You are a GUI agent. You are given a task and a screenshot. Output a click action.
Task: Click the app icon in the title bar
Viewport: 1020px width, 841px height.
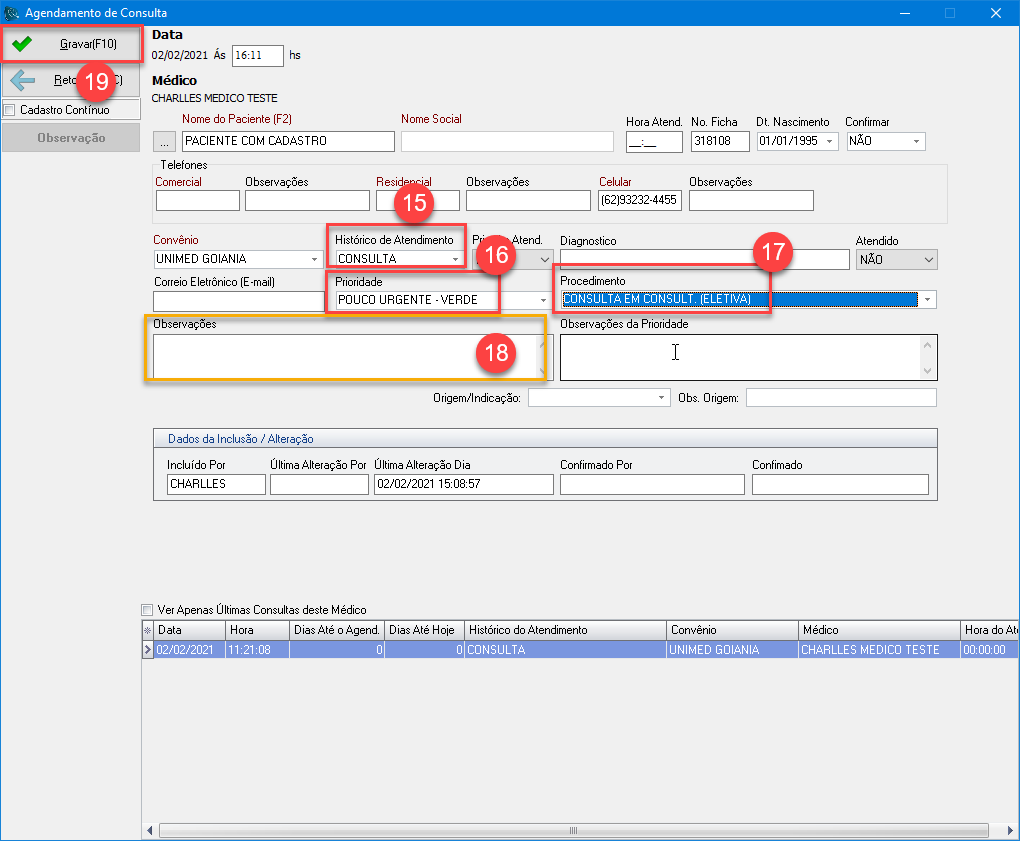pyautogui.click(x=12, y=13)
